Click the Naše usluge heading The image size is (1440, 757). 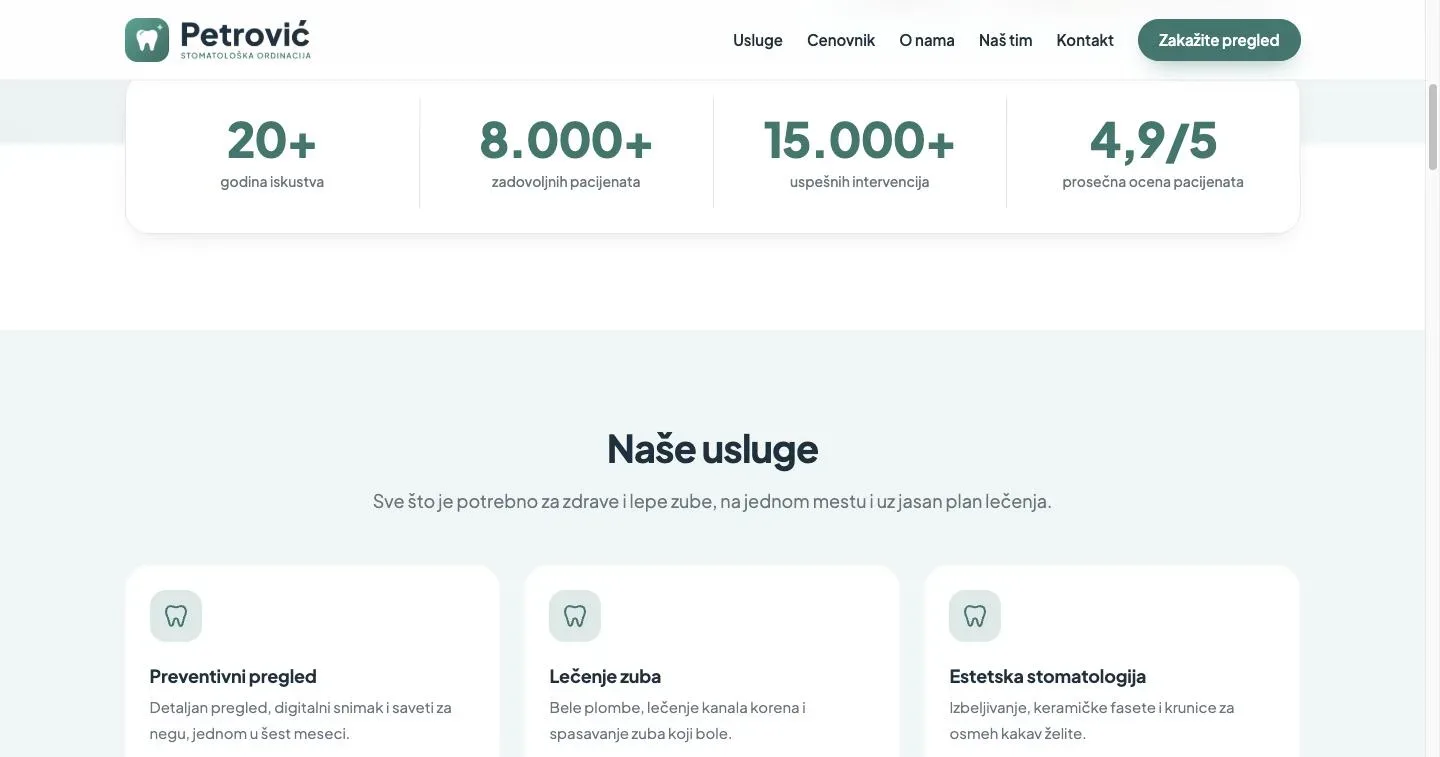click(x=712, y=449)
